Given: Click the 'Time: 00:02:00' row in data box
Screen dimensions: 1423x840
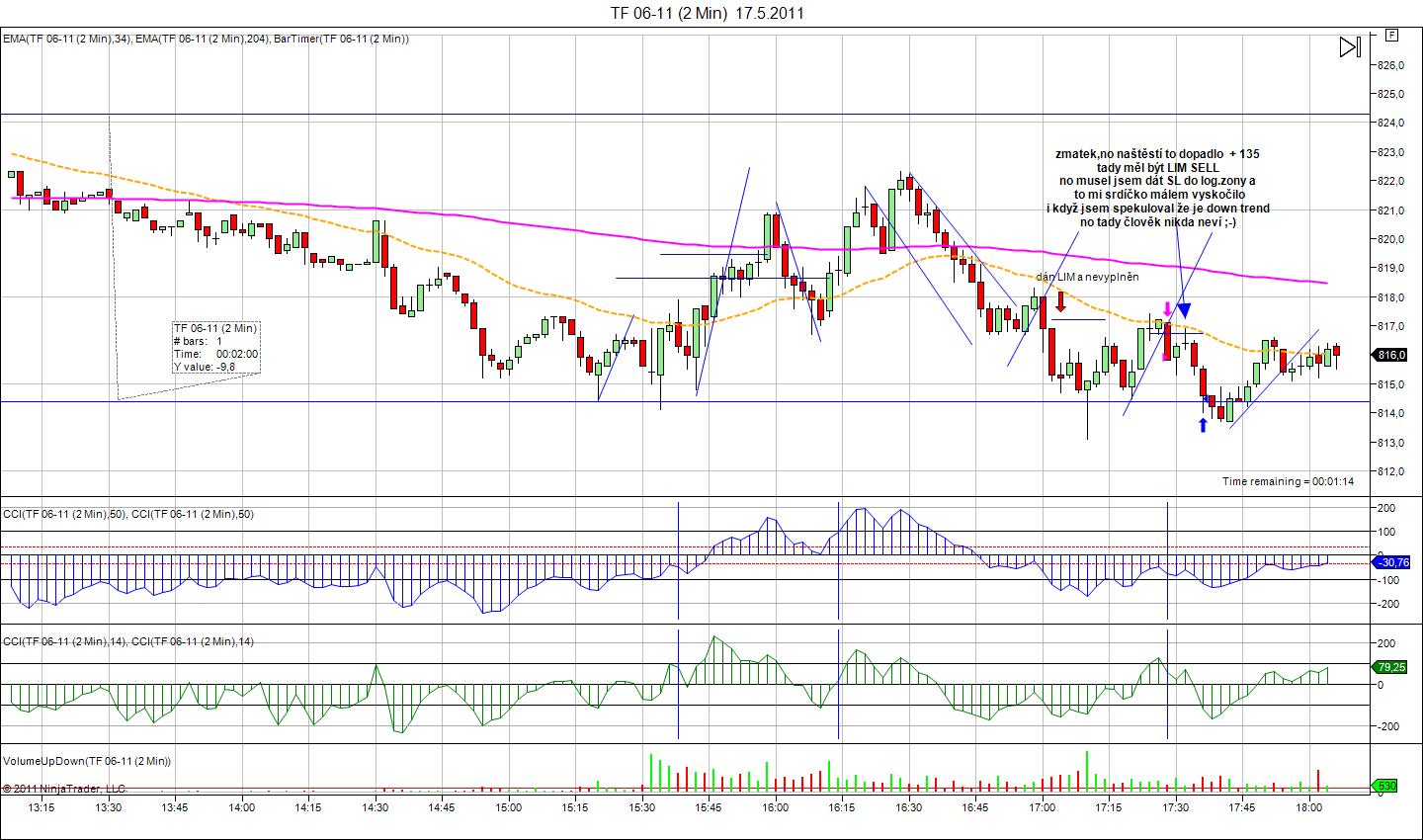Looking at the screenshot, I should pyautogui.click(x=215, y=354).
